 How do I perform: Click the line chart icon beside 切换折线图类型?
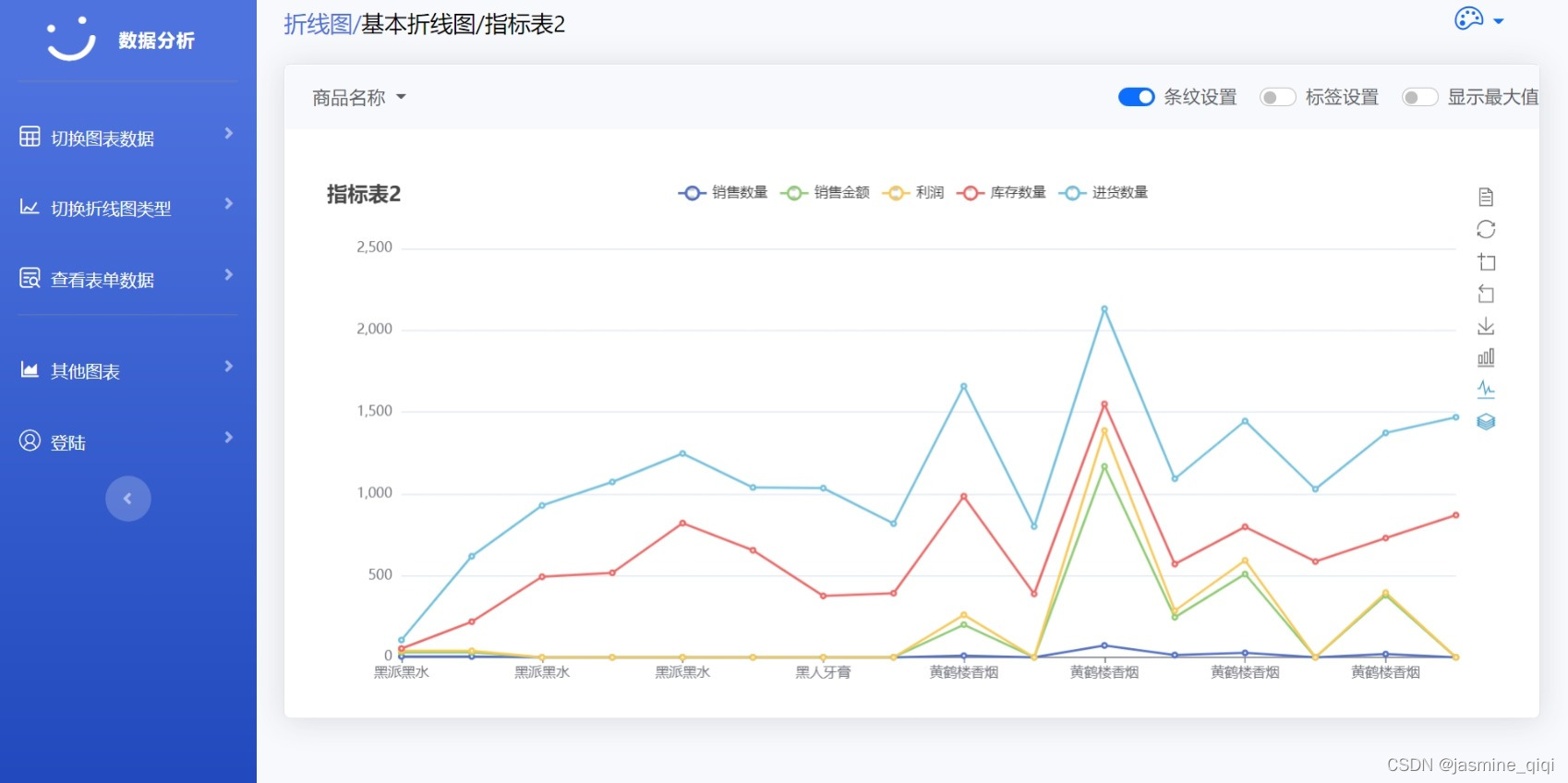coord(30,207)
